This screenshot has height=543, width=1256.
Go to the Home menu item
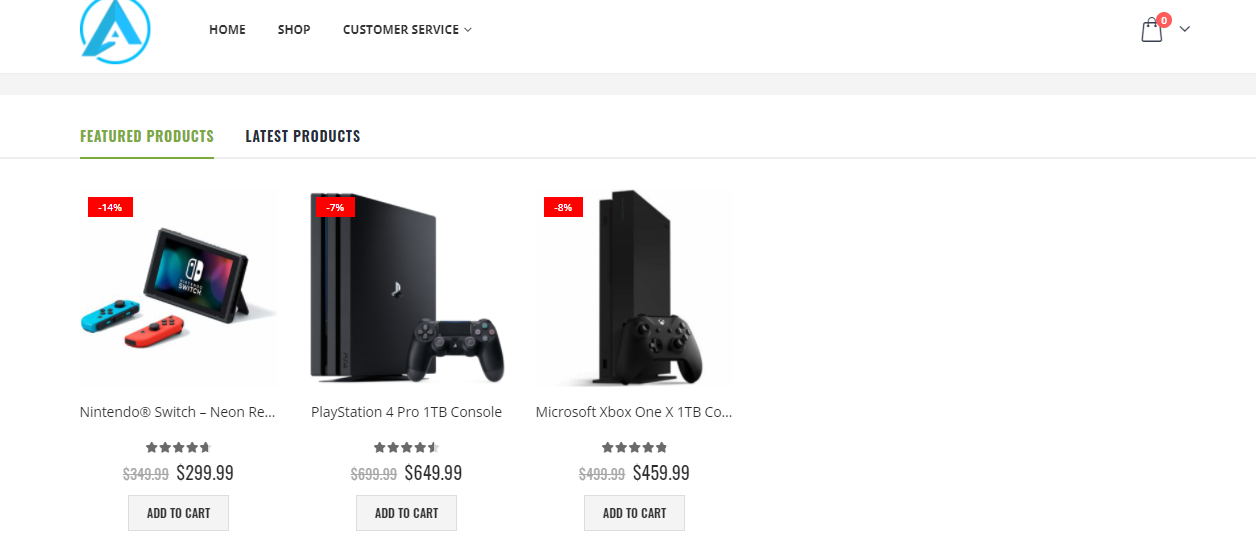click(227, 30)
